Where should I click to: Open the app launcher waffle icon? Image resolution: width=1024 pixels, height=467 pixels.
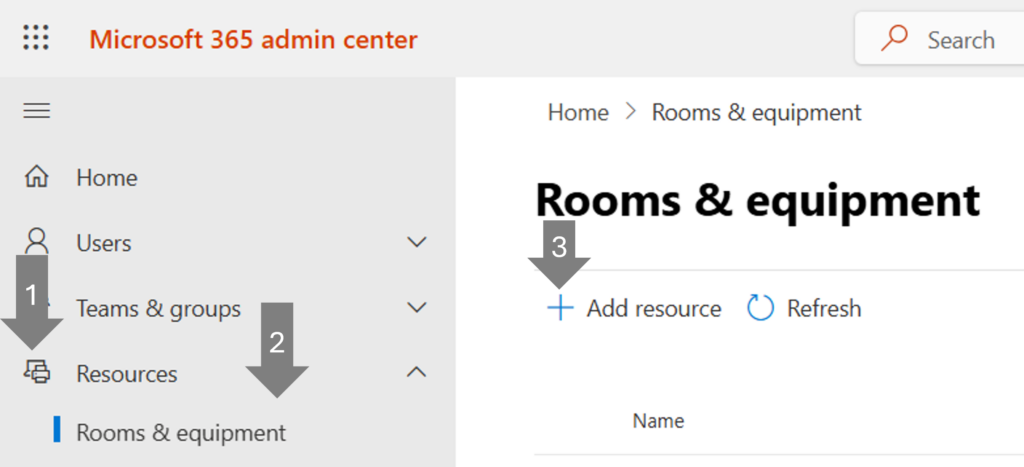pos(36,39)
